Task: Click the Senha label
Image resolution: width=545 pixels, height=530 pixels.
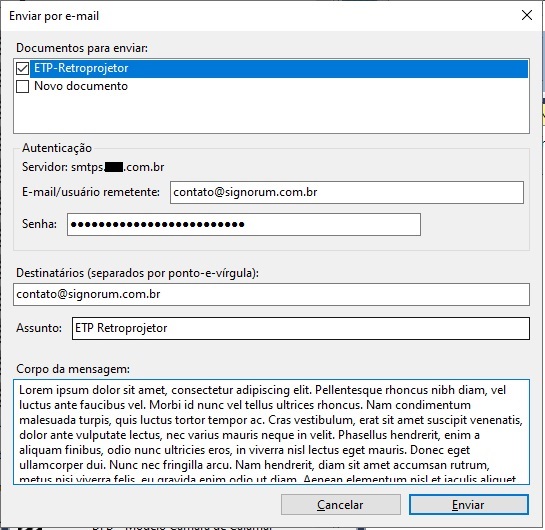Action: tap(39, 224)
